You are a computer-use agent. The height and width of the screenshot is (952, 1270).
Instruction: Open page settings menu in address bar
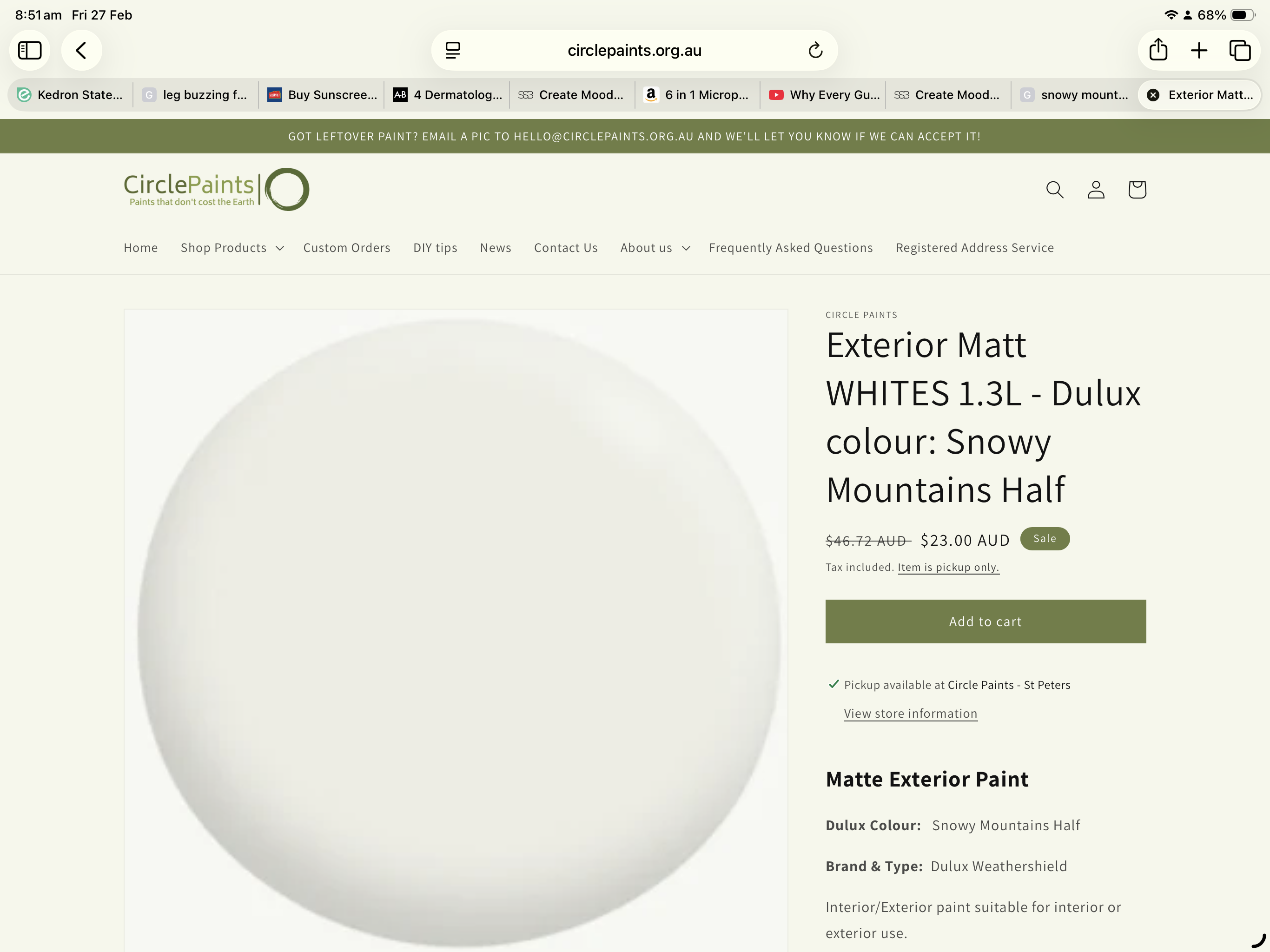coord(453,51)
